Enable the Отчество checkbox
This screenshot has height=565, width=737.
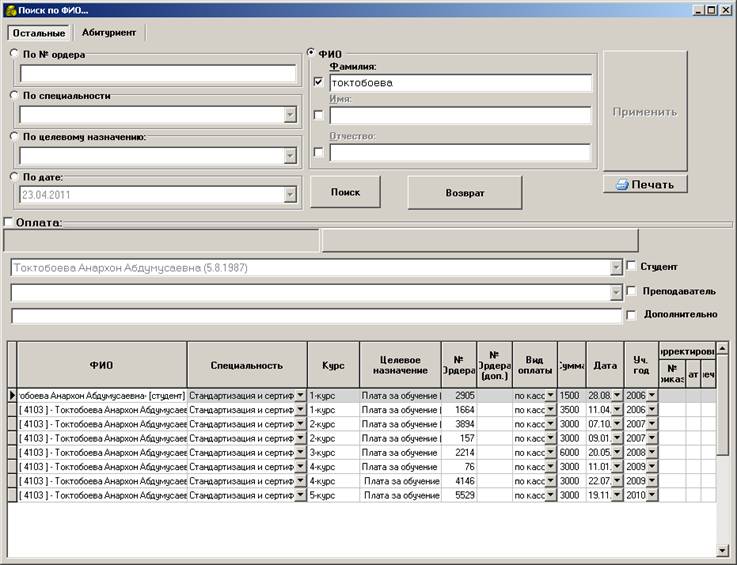tap(318, 152)
